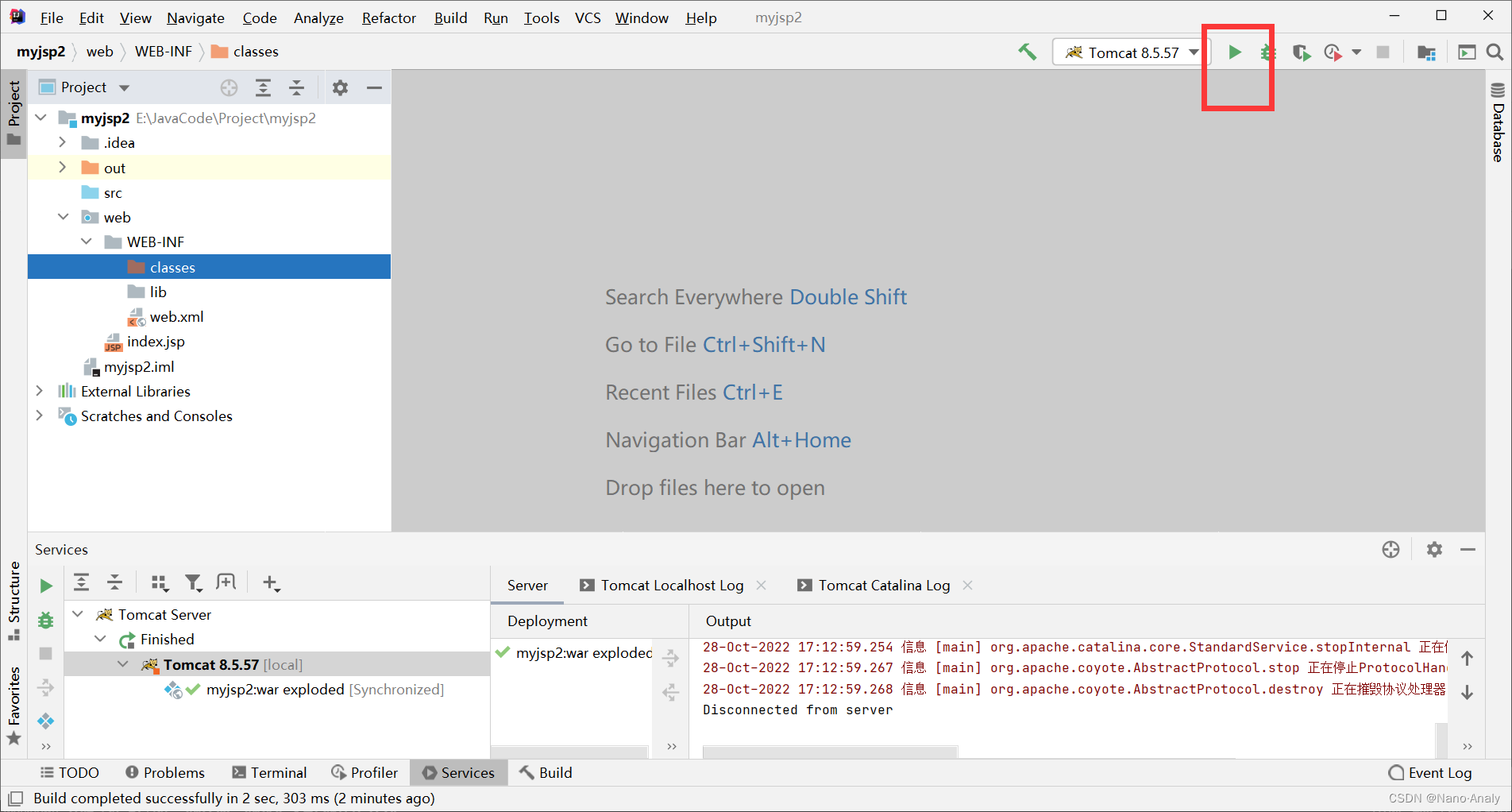The image size is (1512, 812).
Task: Open the TODO tool window
Action: [x=70, y=772]
